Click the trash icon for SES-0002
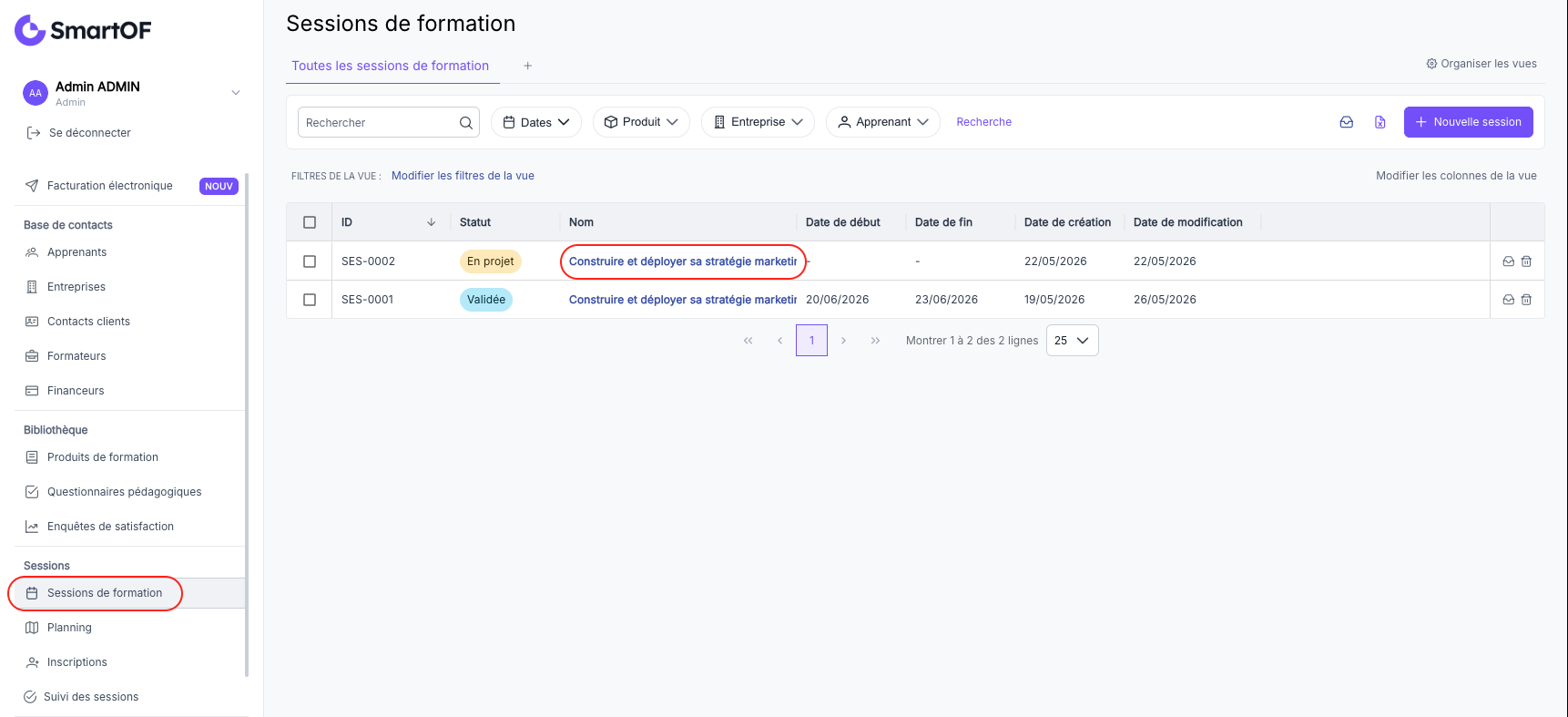1568x717 pixels. [x=1526, y=261]
